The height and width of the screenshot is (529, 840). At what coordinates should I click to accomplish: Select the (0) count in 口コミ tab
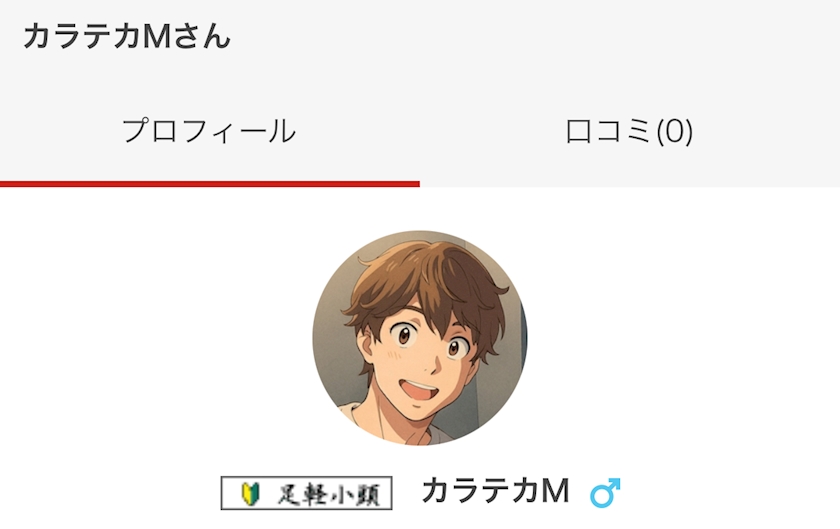[x=674, y=132]
